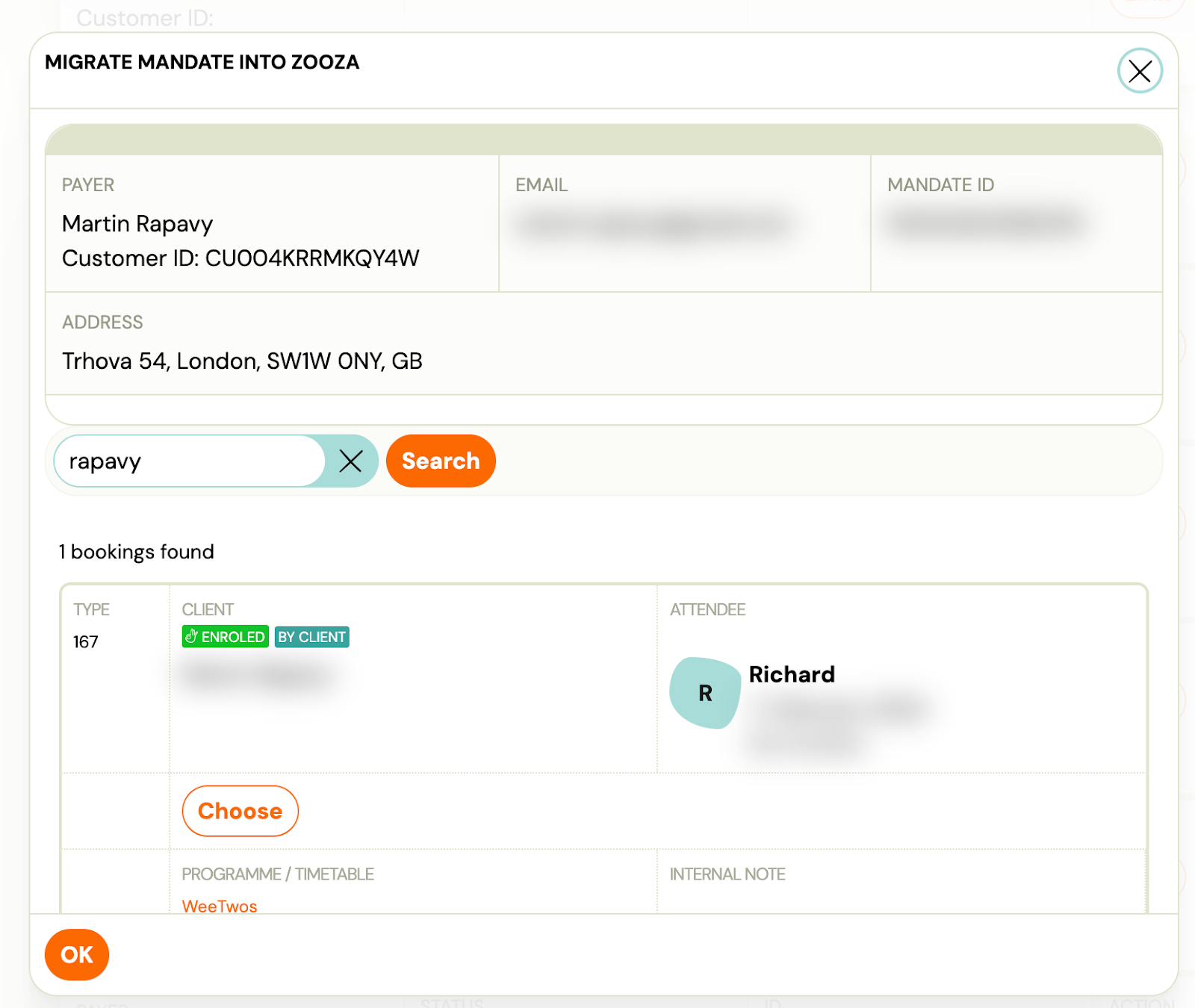Confirm with the OK button

point(77,954)
